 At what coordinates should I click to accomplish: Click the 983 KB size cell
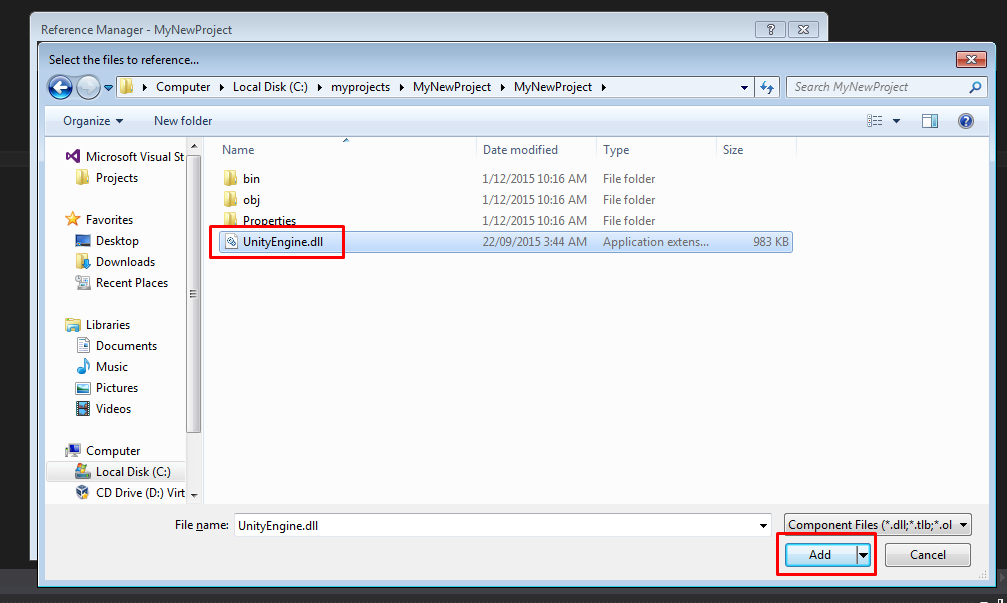tap(771, 242)
